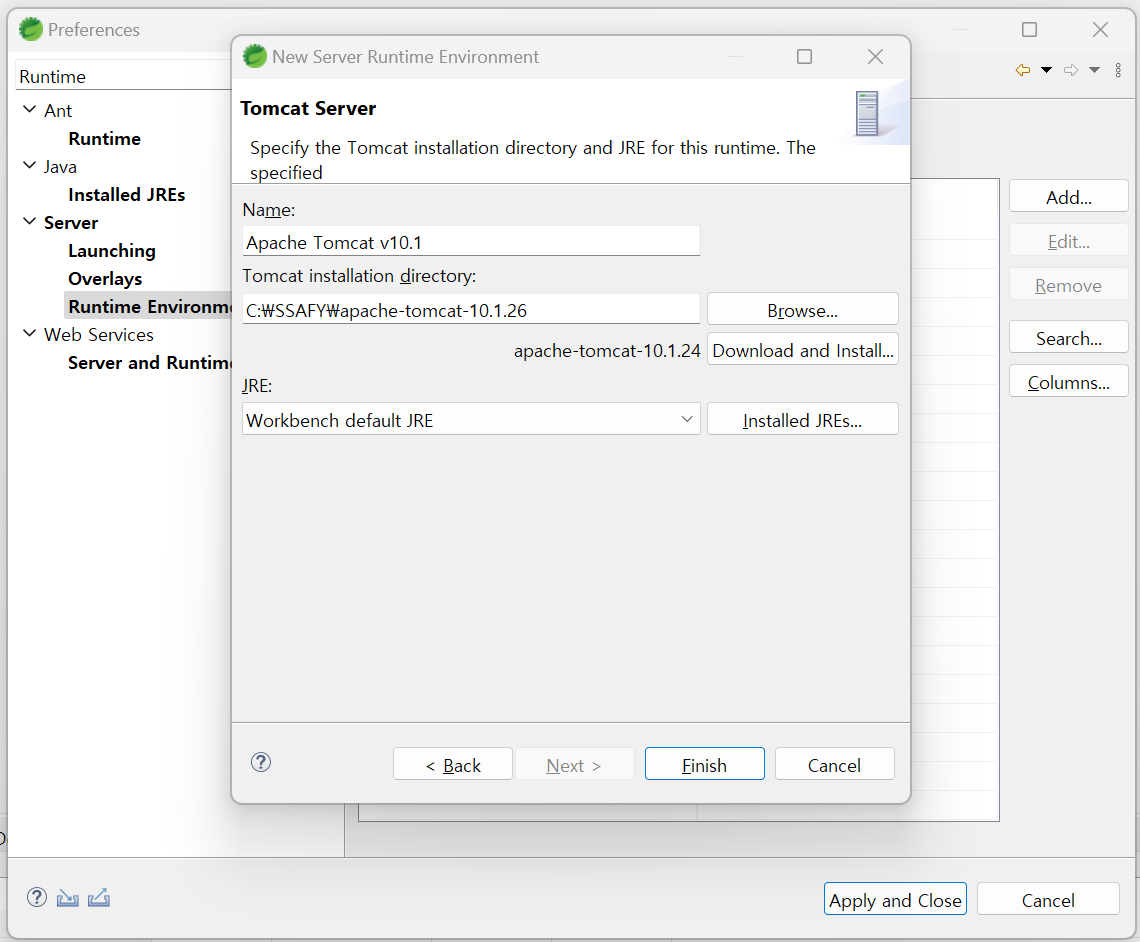1140x942 pixels.
Task: Click the help icon in New Server Runtime dialog
Action: (261, 762)
